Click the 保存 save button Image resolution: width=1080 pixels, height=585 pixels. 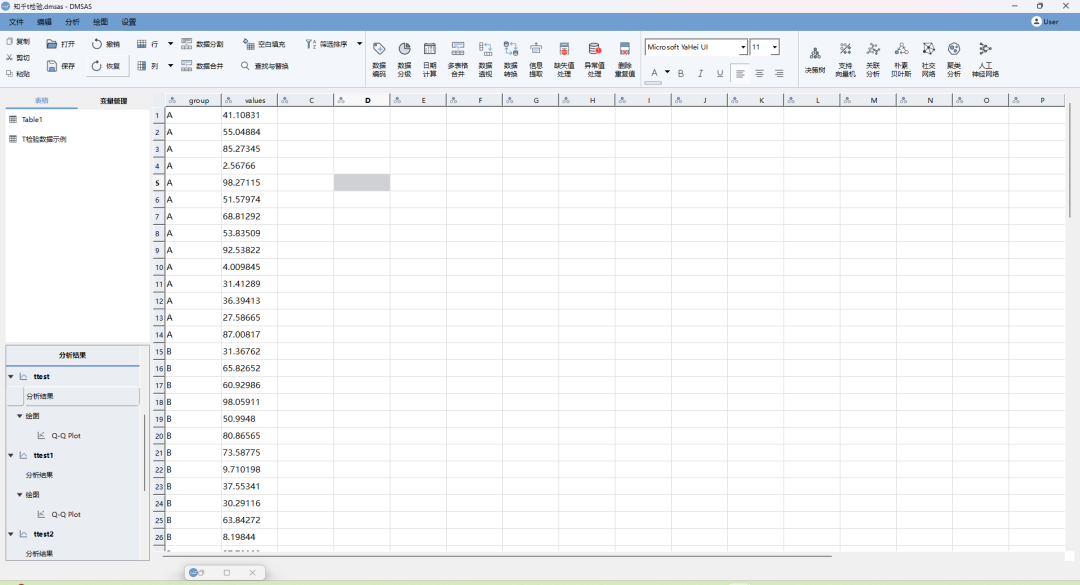[x=61, y=66]
